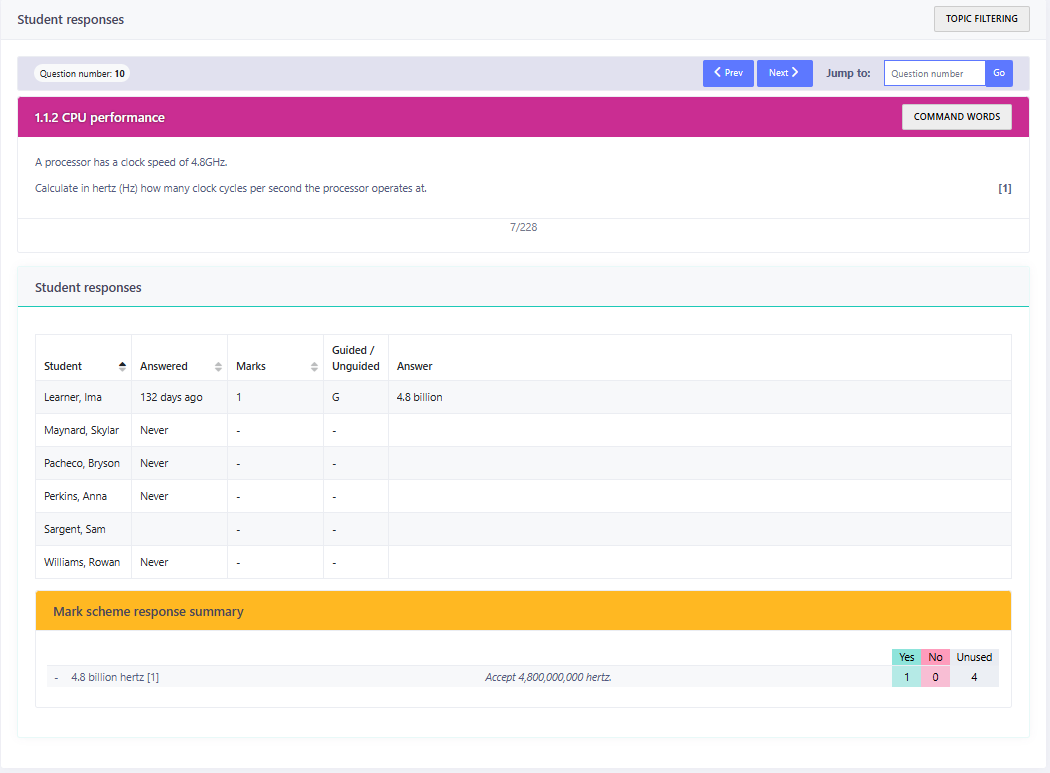Click the Jump to question number field
The width and height of the screenshot is (1050, 773).
934,73
